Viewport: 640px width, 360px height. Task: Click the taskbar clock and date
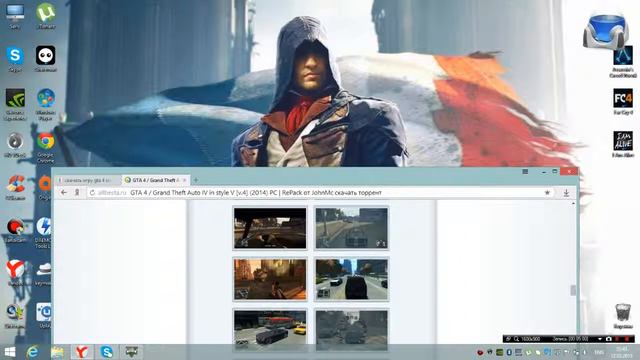pos(623,352)
